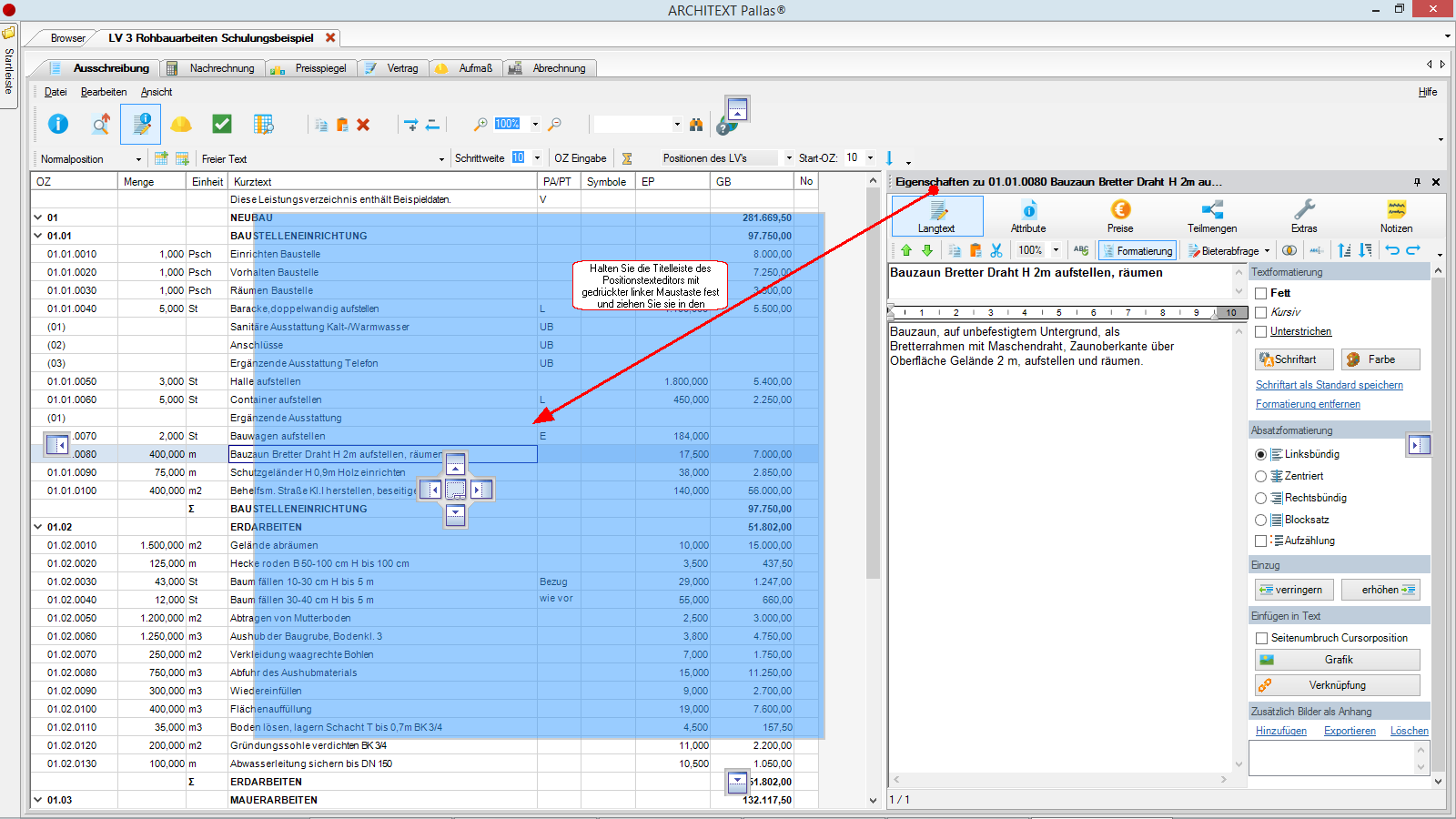
Task: Click the yellow hard hat toolbar icon
Action: 181,124
